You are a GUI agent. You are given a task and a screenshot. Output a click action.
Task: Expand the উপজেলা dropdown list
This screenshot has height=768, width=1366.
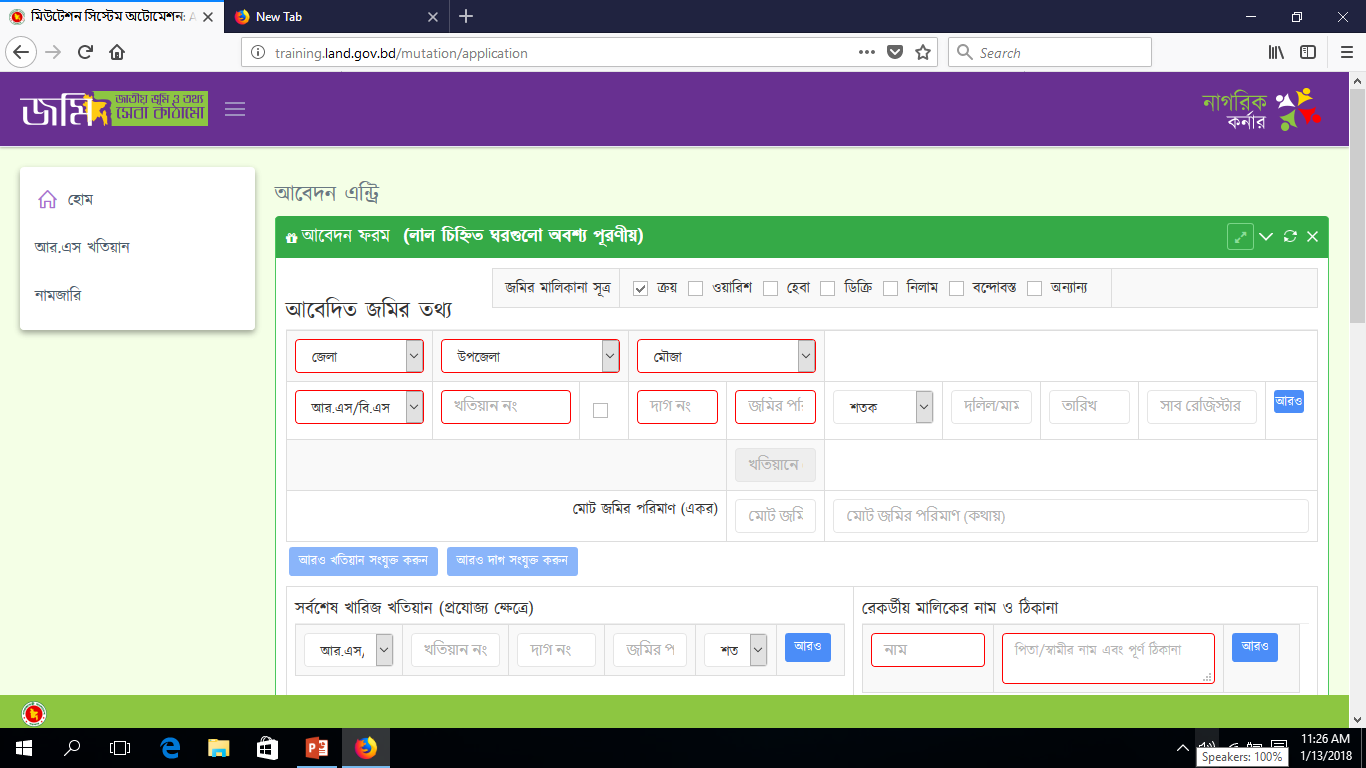[x=530, y=356]
